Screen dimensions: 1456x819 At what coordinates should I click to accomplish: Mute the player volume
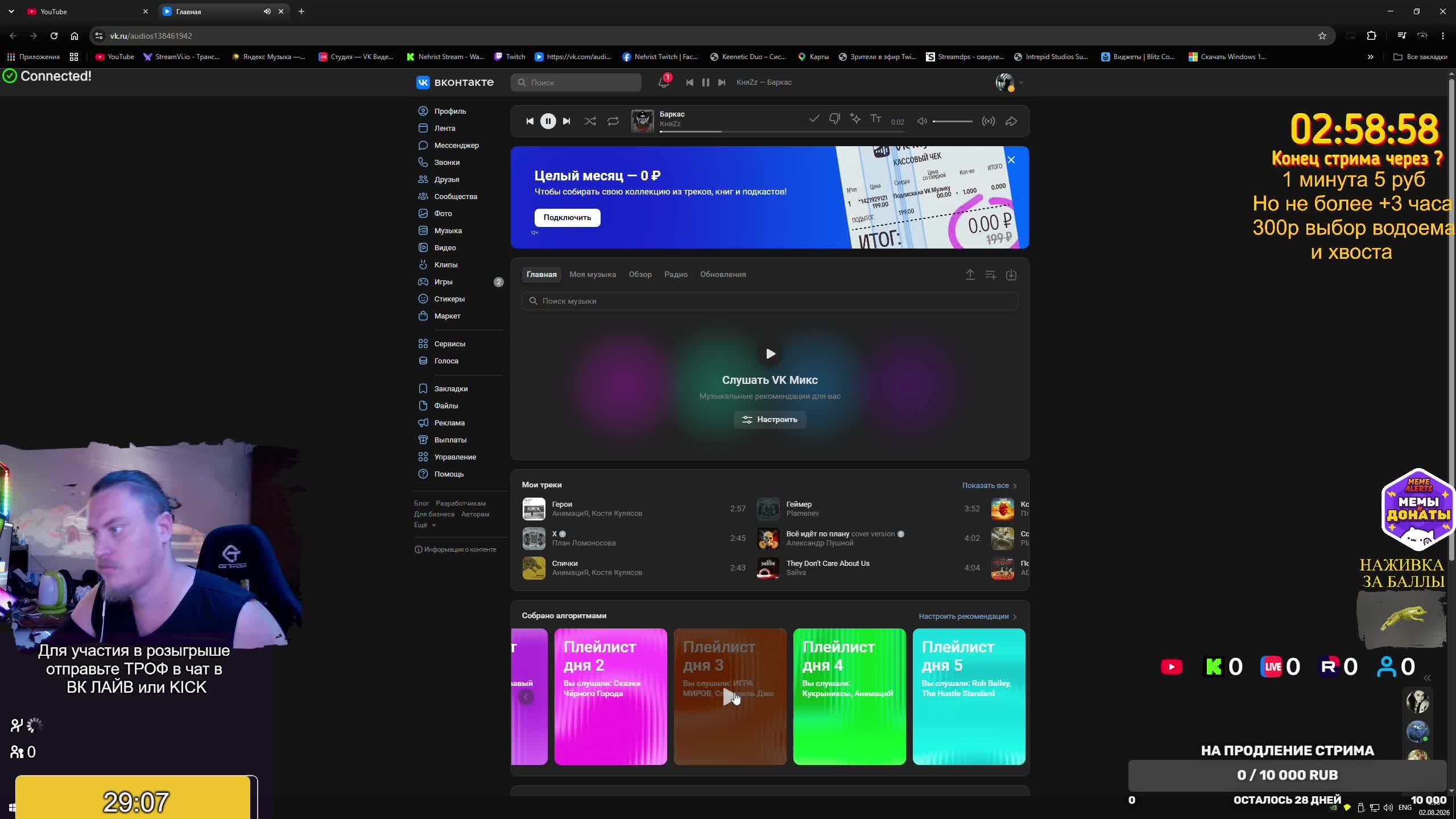(922, 121)
